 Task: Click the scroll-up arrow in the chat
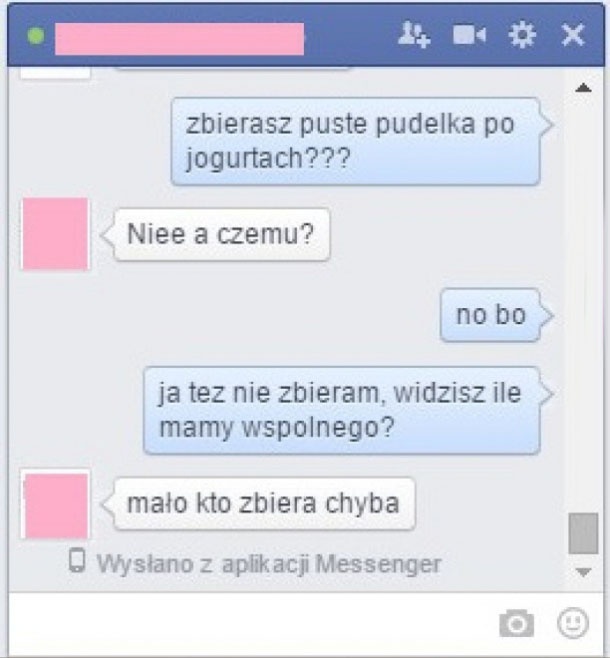pos(583,88)
